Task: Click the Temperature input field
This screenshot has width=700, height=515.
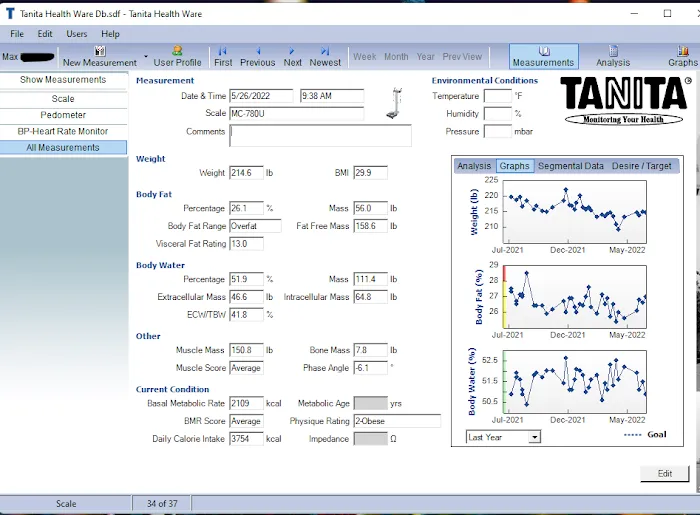Action: pos(497,96)
